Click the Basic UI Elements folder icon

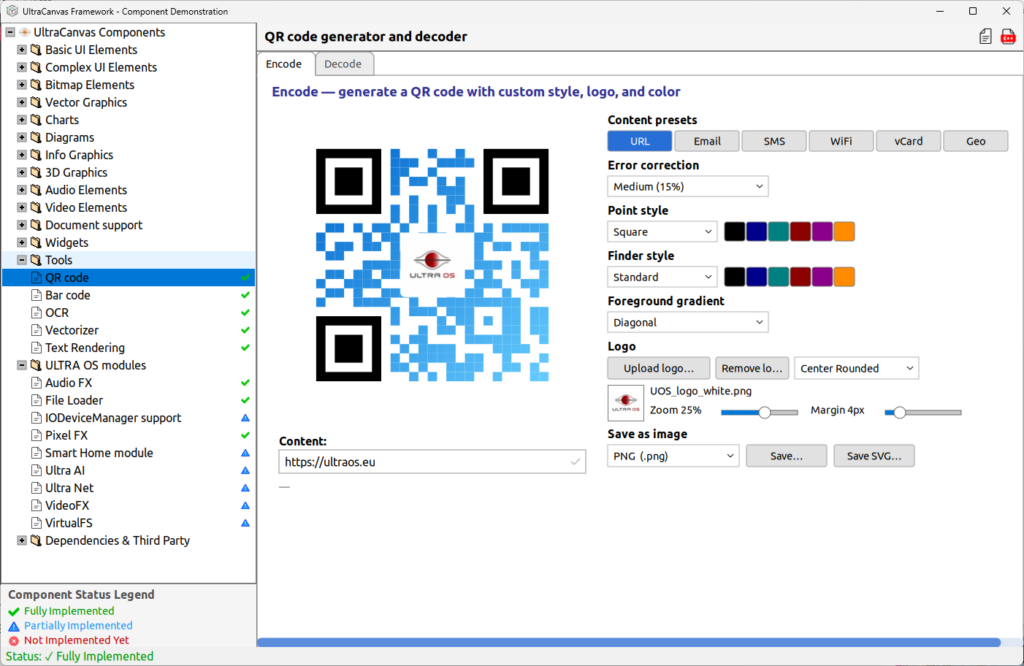[x=36, y=50]
